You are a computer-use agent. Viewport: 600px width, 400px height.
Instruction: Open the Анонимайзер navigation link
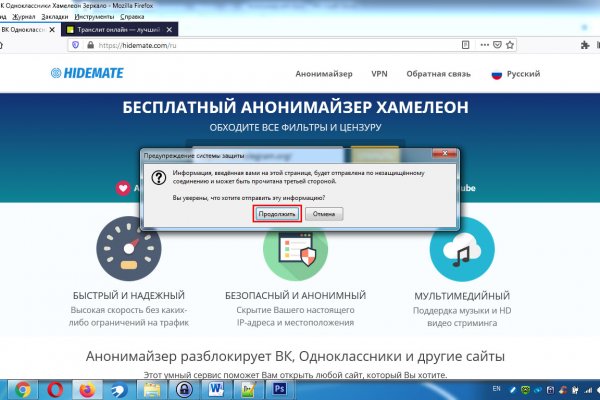coord(324,74)
